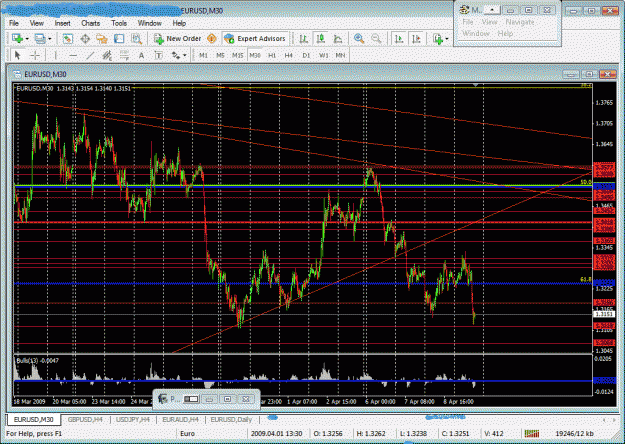Select the Text Label tool (T)
Image resolution: width=625 pixels, height=444 pixels.
158,55
